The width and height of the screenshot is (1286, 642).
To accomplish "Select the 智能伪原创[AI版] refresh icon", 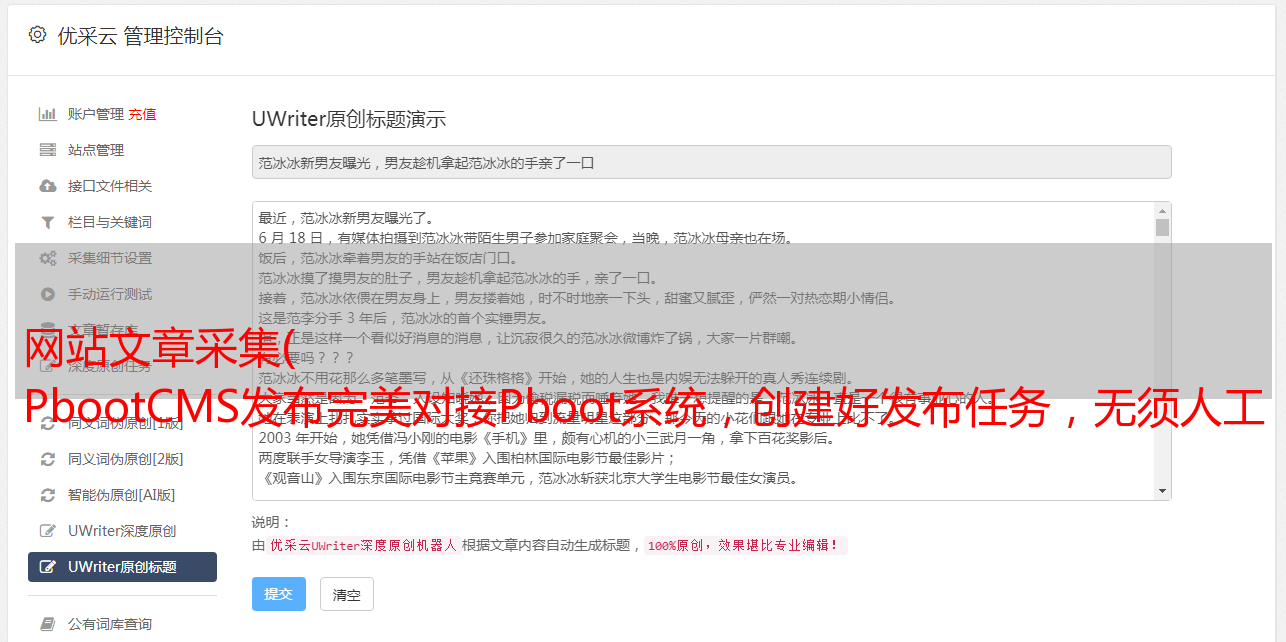I will (47, 495).
